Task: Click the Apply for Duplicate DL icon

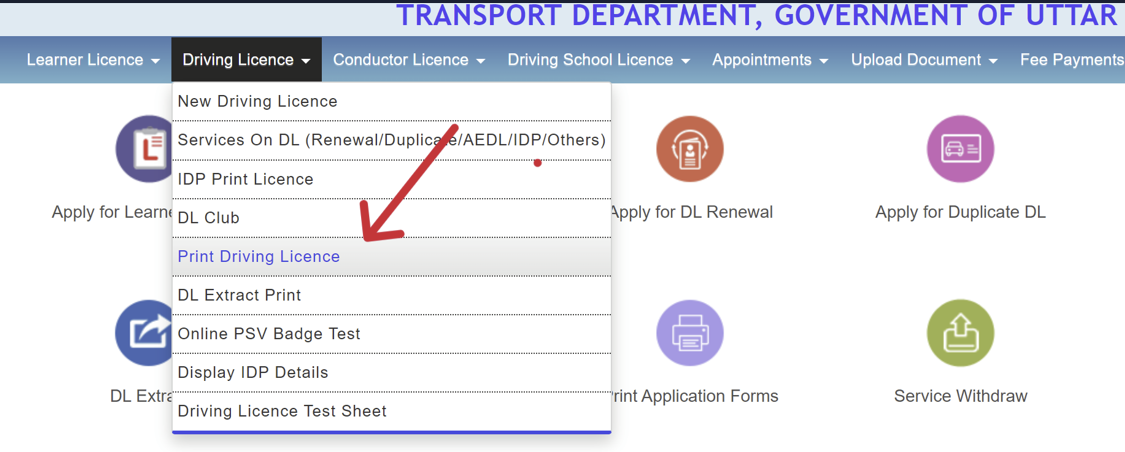Action: 960,150
